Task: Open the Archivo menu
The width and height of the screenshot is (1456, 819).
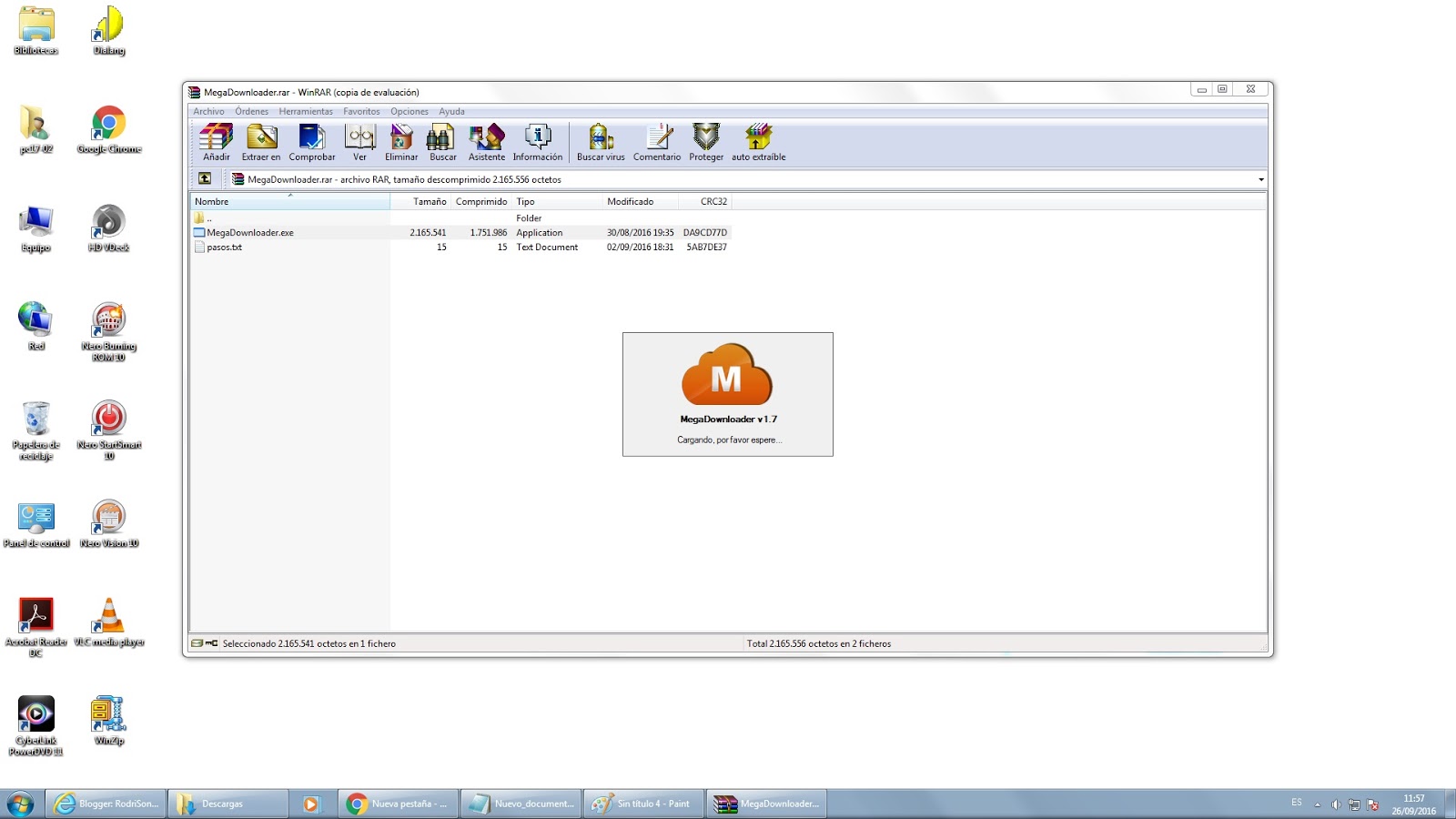Action: (x=208, y=111)
